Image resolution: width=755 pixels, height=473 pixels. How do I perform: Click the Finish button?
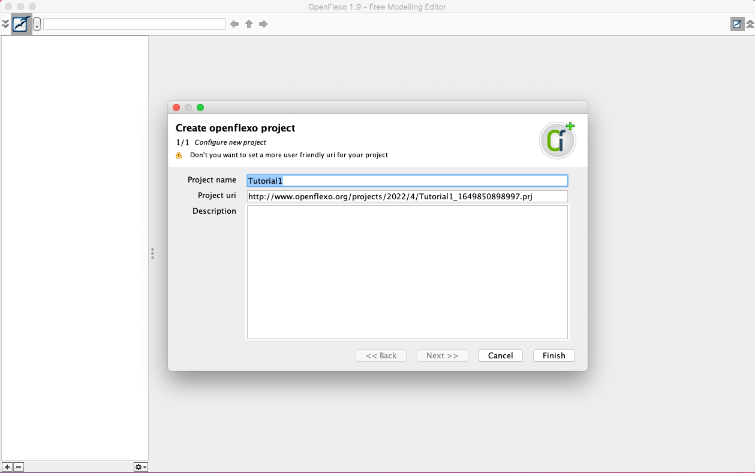click(x=554, y=355)
